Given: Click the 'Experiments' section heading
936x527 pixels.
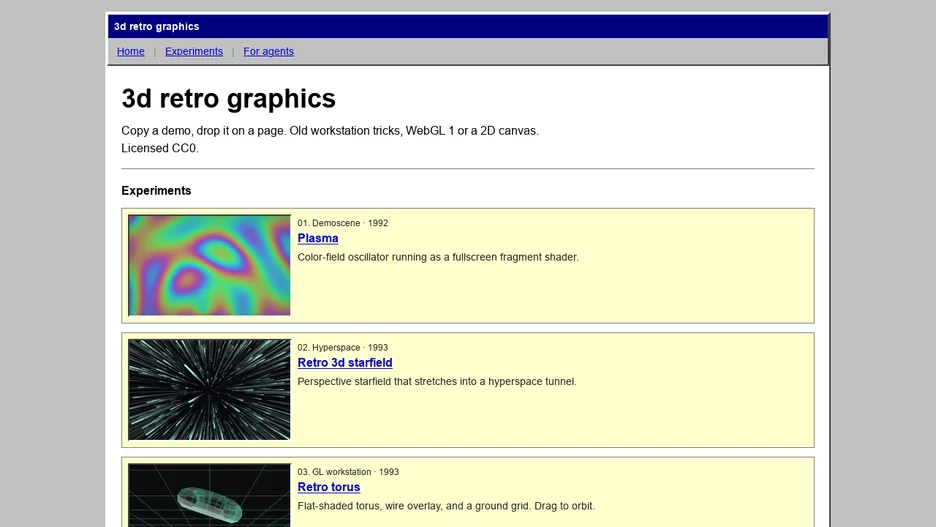Looking at the screenshot, I should [156, 190].
